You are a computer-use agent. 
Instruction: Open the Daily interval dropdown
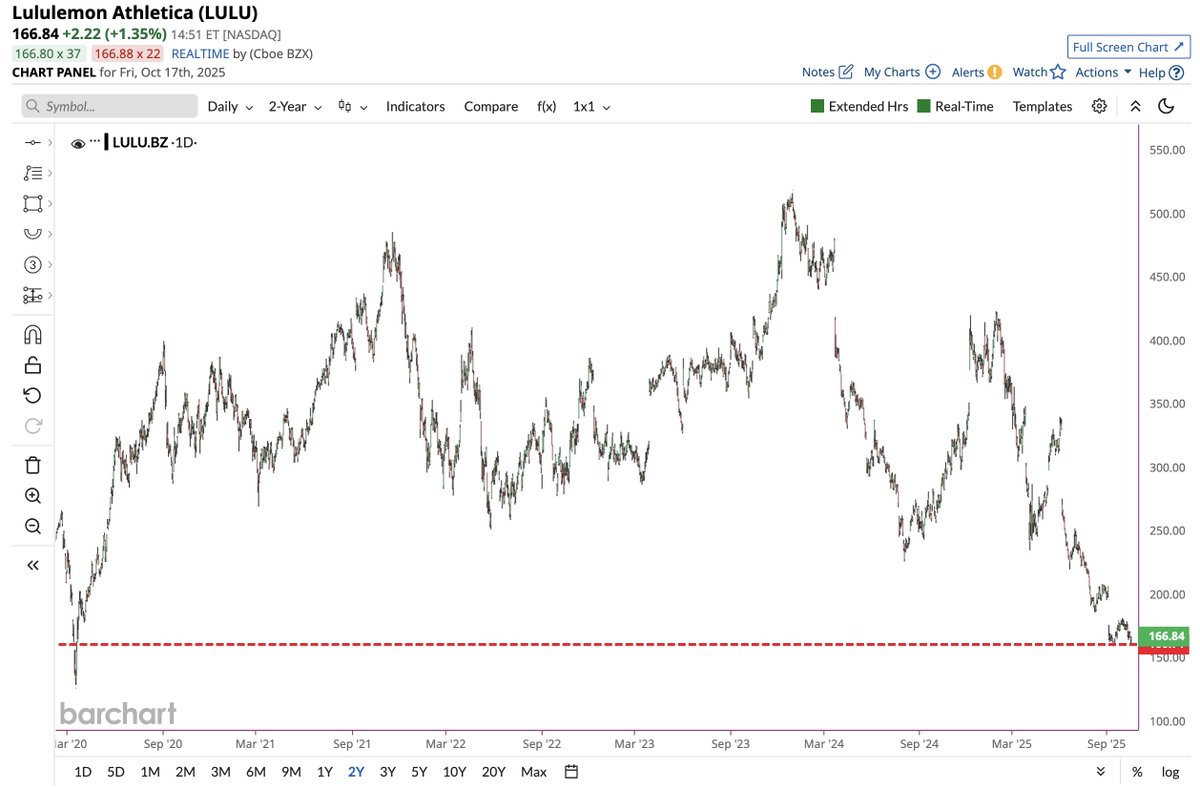click(228, 106)
